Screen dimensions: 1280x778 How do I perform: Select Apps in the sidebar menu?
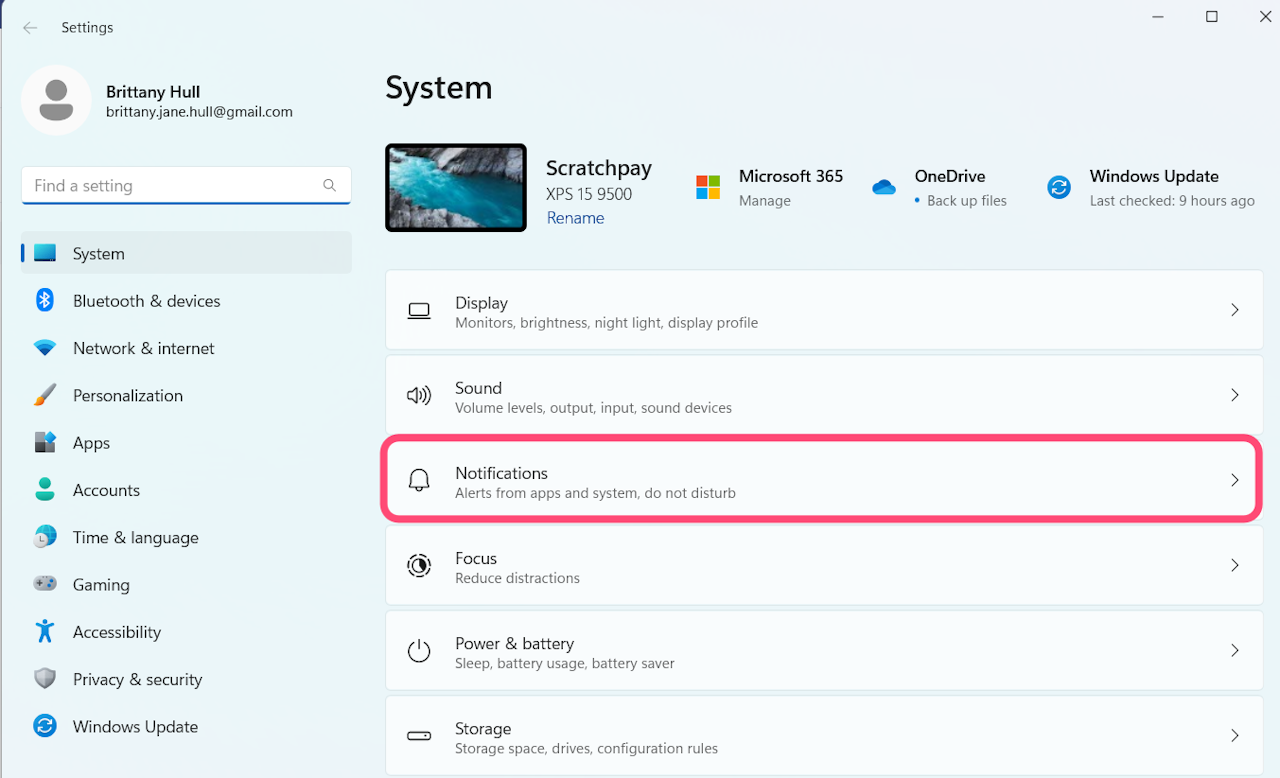tap(91, 443)
